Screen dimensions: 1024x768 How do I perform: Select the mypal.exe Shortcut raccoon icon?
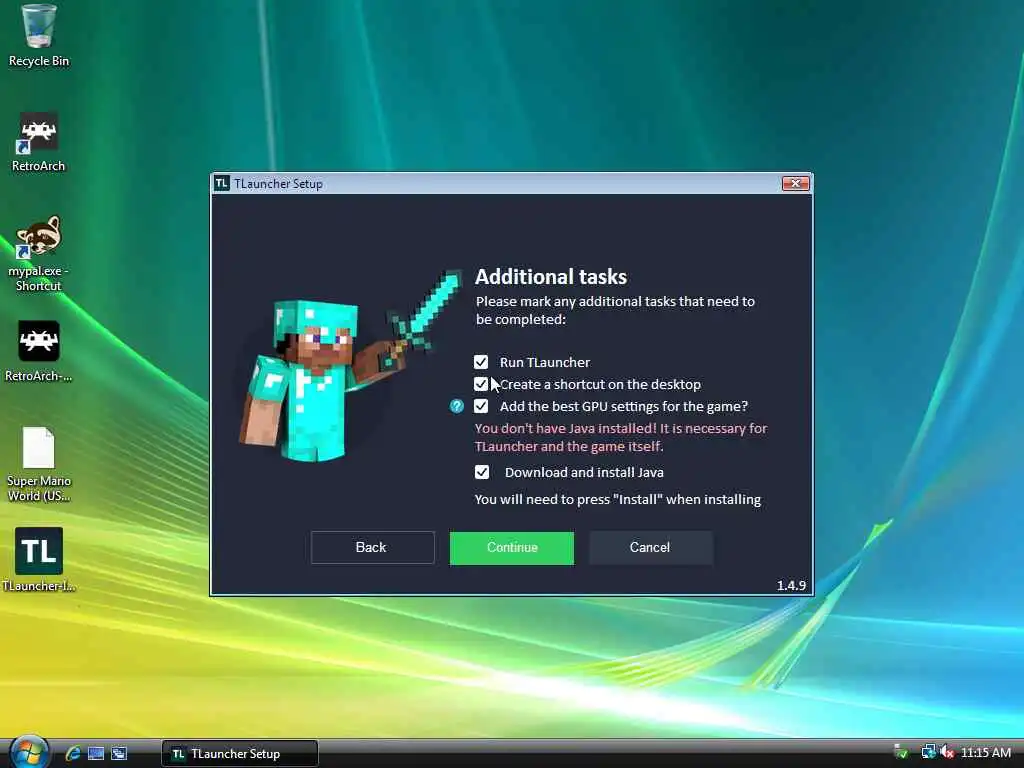pyautogui.click(x=38, y=253)
